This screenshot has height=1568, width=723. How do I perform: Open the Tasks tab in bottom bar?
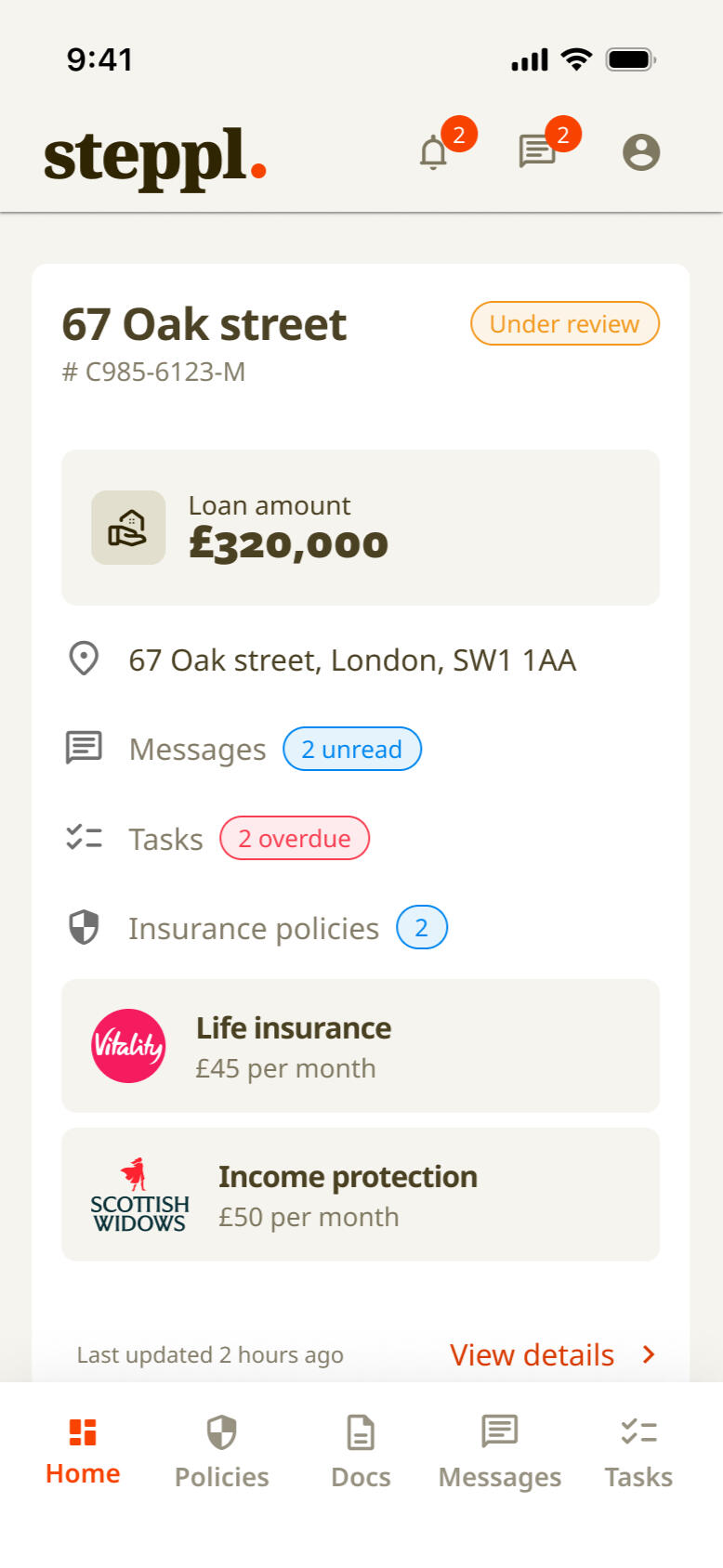(x=638, y=1451)
